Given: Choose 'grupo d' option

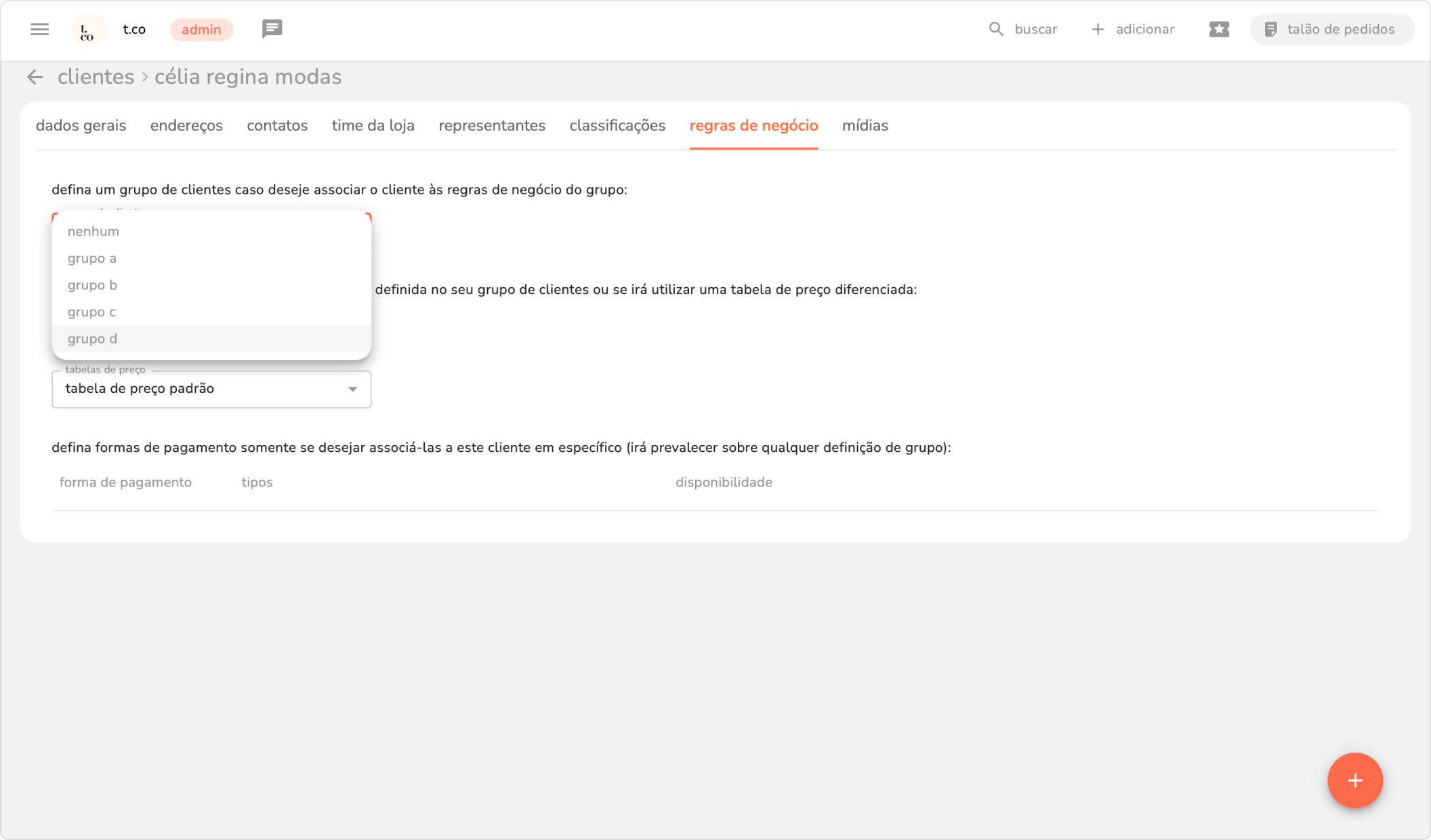Looking at the screenshot, I should click(x=92, y=339).
